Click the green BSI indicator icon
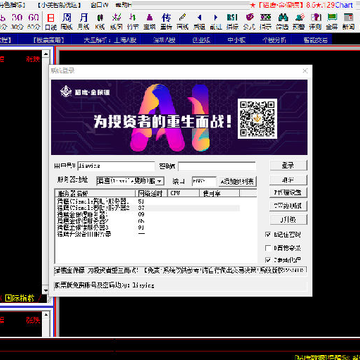Viewport: 360px width, 360px height. pyautogui.click(x=232, y=21)
